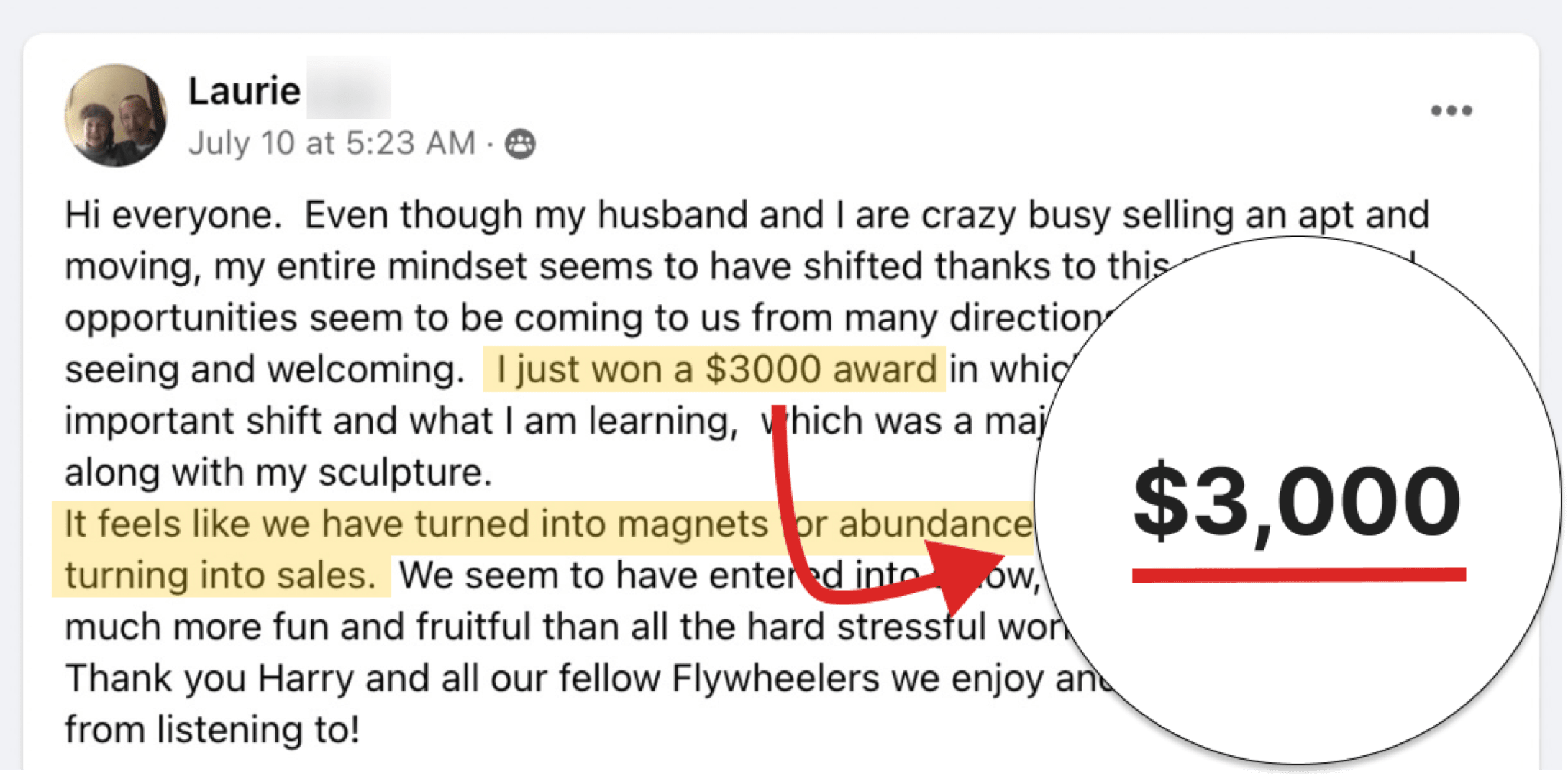
Task: Click highlighted phrase 'turning into sales.'
Action: 220,575
